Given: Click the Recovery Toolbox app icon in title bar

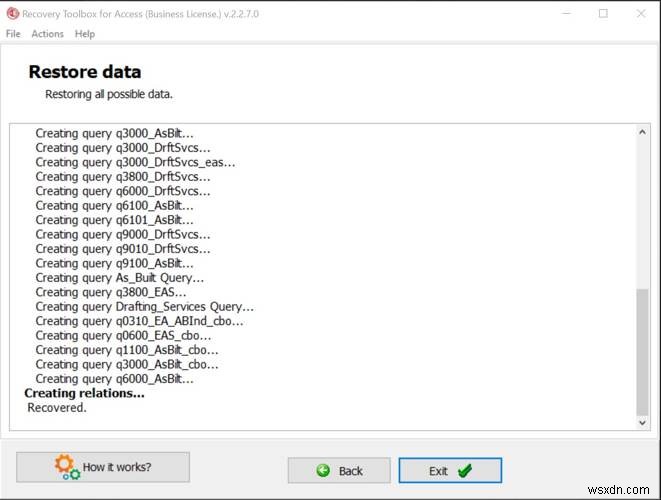Looking at the screenshot, I should (13, 13).
